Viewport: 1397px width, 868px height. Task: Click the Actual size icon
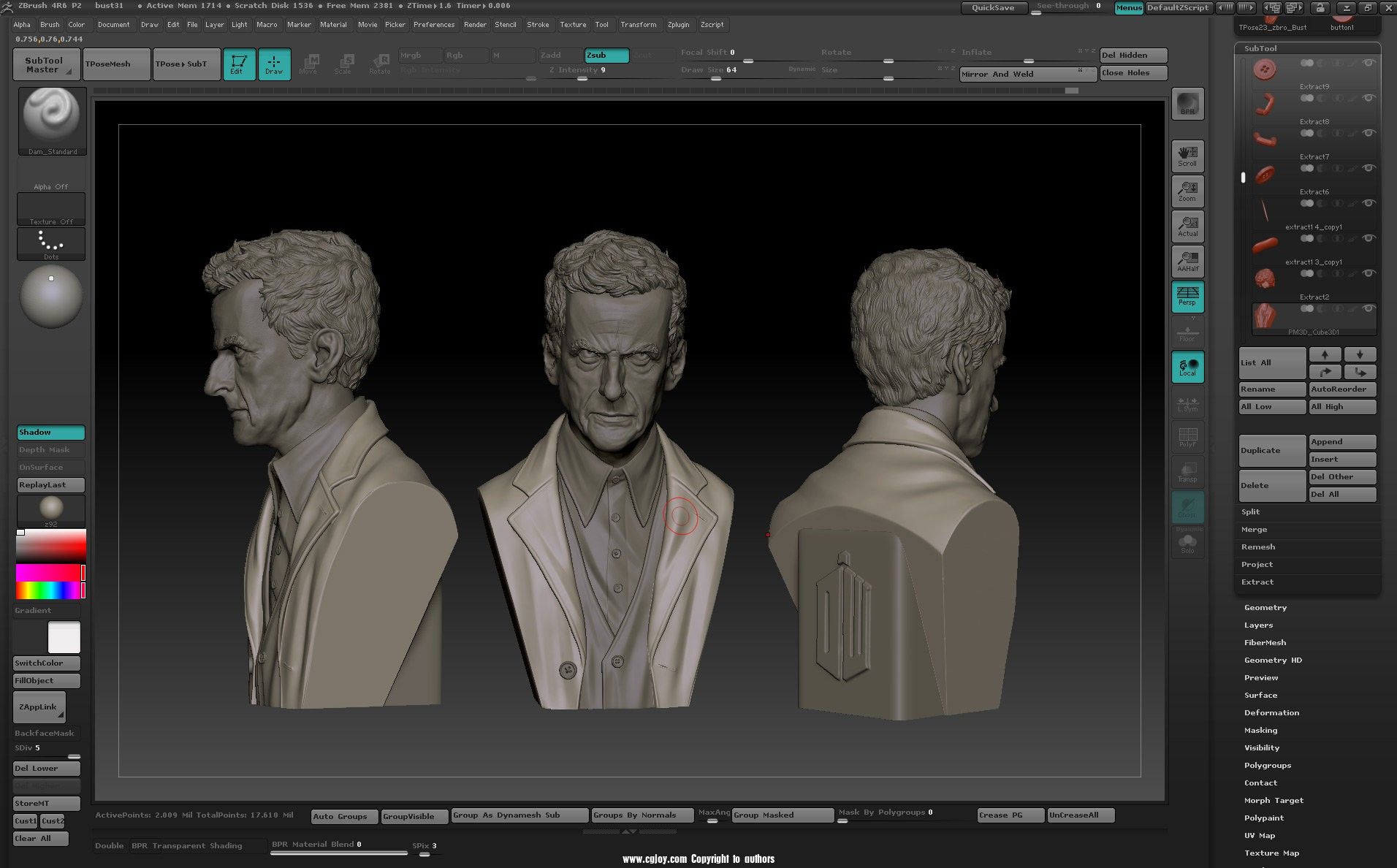coord(1188,226)
